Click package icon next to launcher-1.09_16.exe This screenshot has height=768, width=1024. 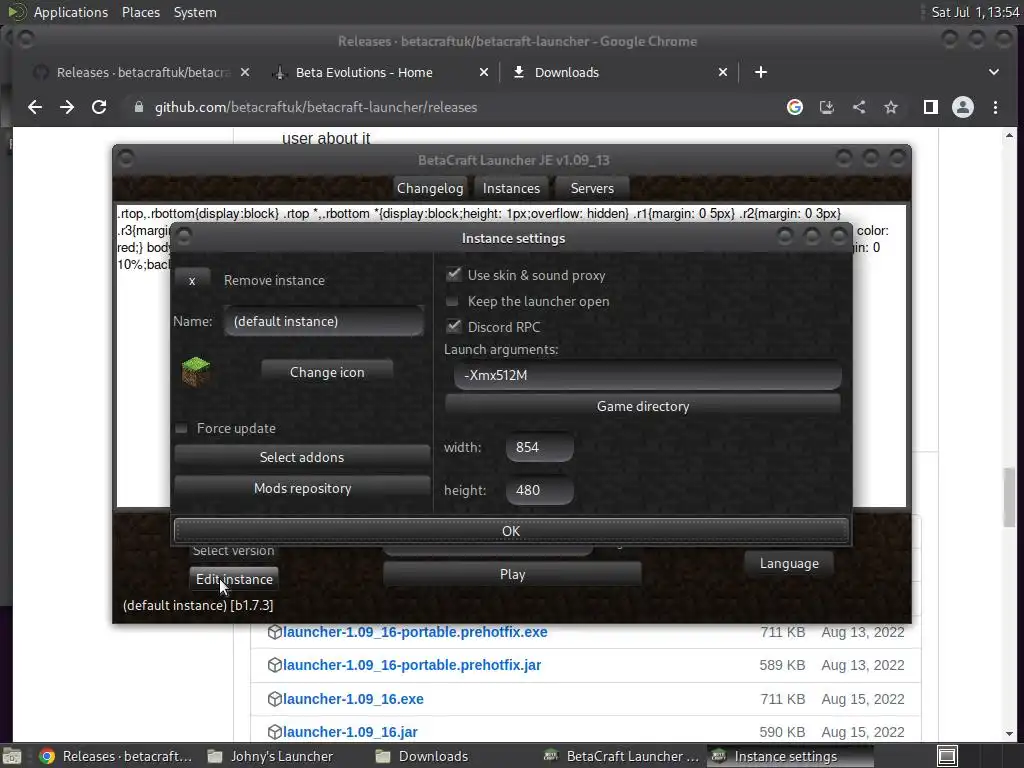[x=274, y=699]
